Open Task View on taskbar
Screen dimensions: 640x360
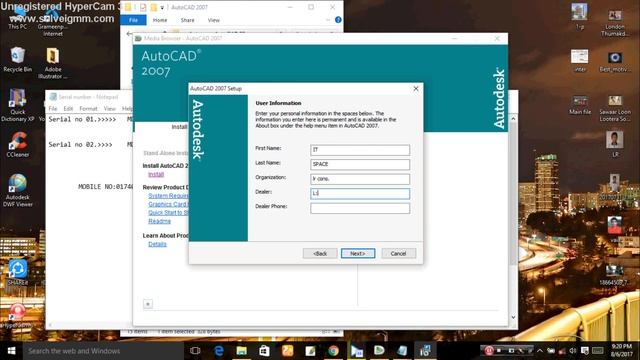point(195,351)
